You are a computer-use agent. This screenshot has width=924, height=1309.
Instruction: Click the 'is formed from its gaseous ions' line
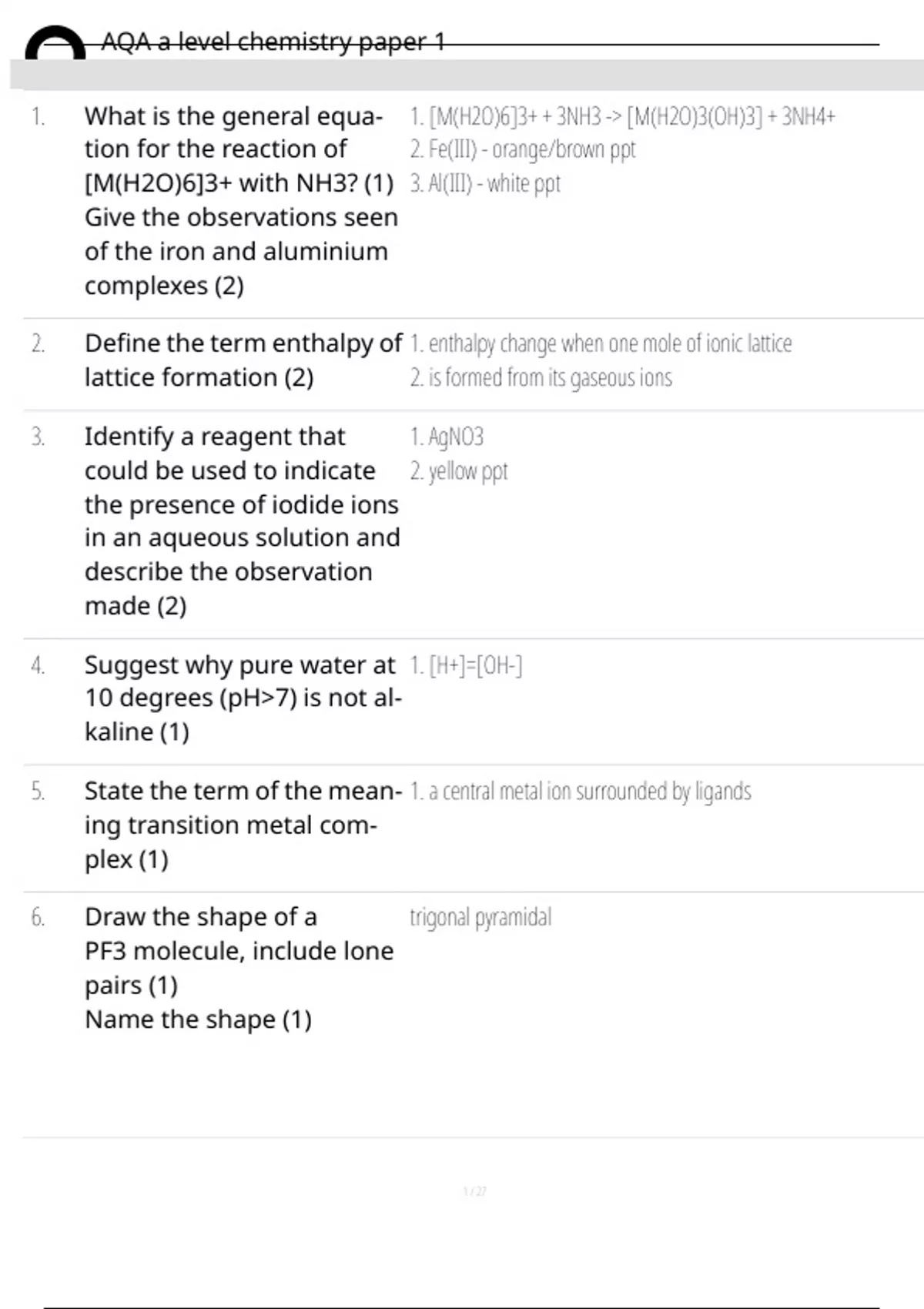point(541,378)
